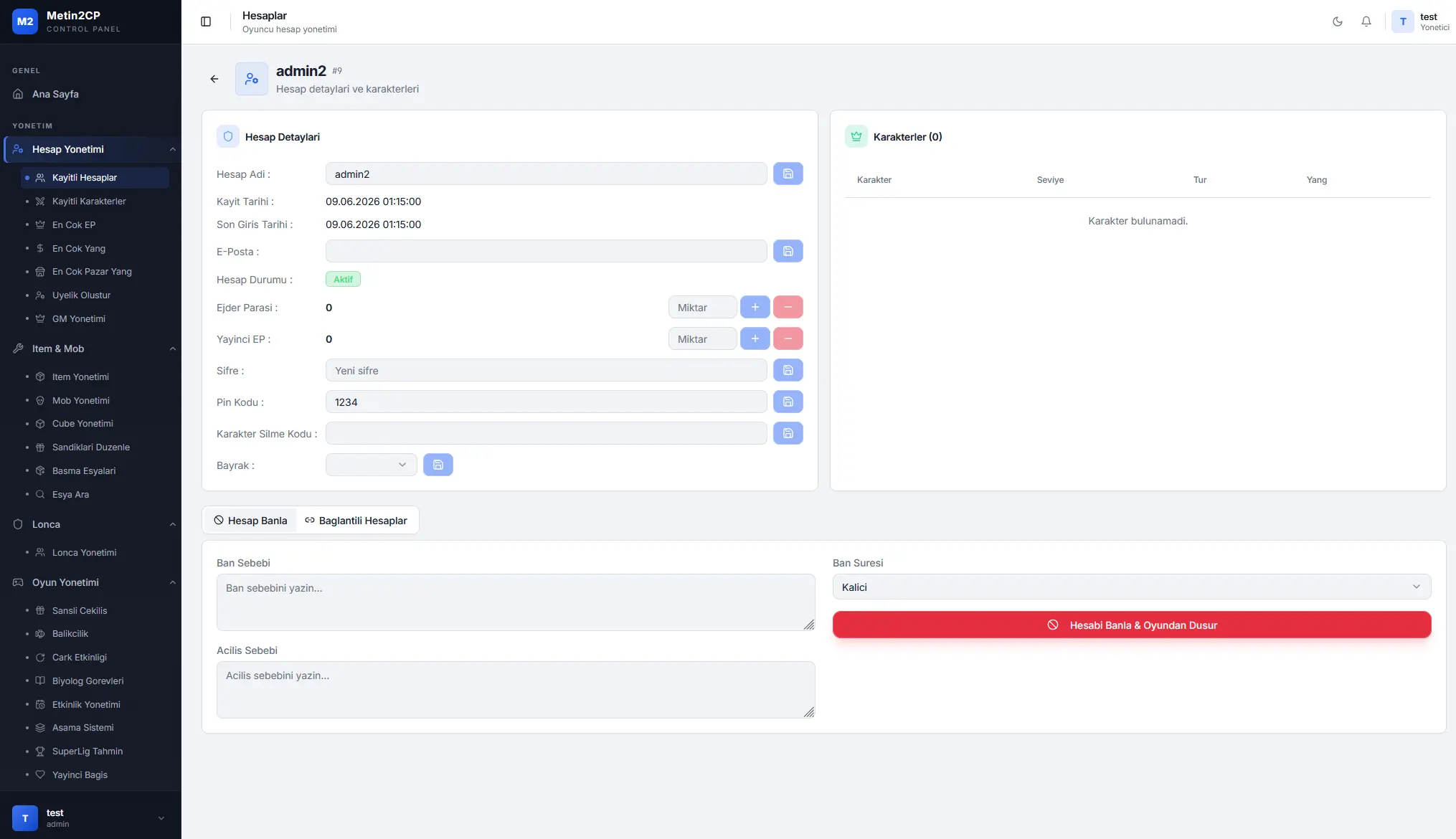Open Item Yonetimi page
1456x839 pixels.
(95, 376)
